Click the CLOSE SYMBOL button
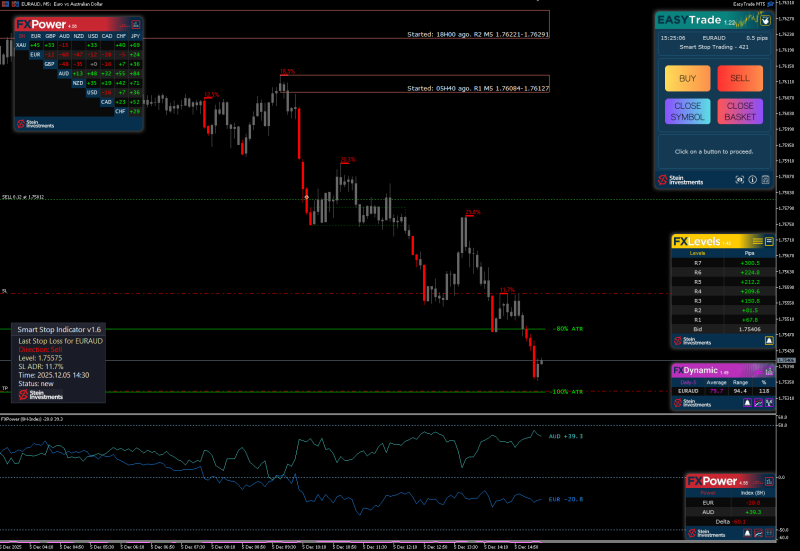The image size is (800, 551). coord(687,111)
